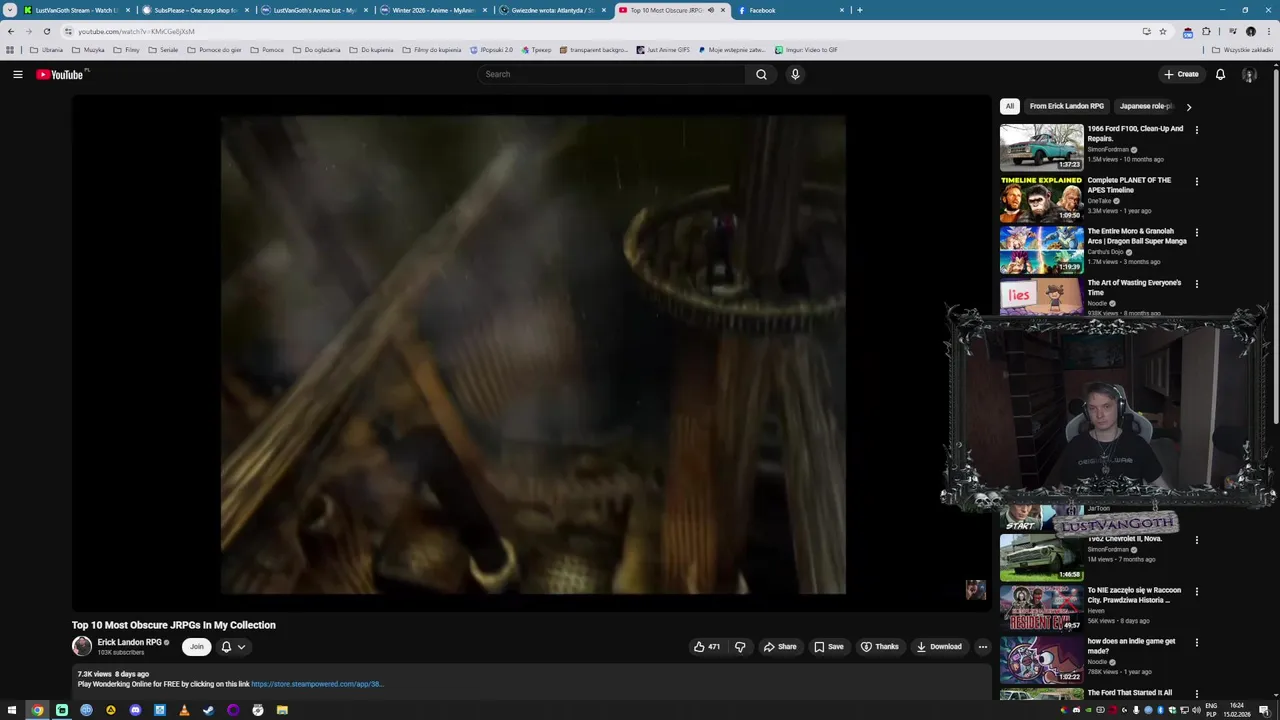This screenshot has width=1280, height=720.
Task: Click the Create button
Action: click(1181, 74)
